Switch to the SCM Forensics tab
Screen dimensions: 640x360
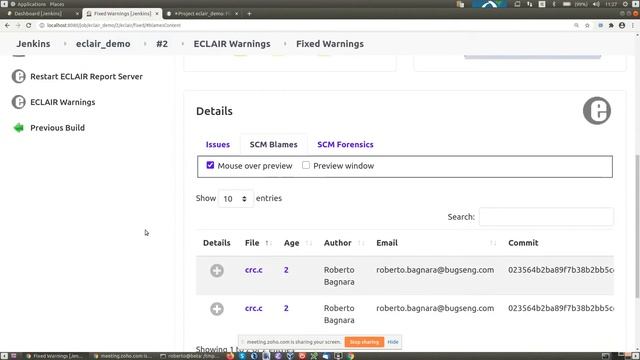[345, 144]
